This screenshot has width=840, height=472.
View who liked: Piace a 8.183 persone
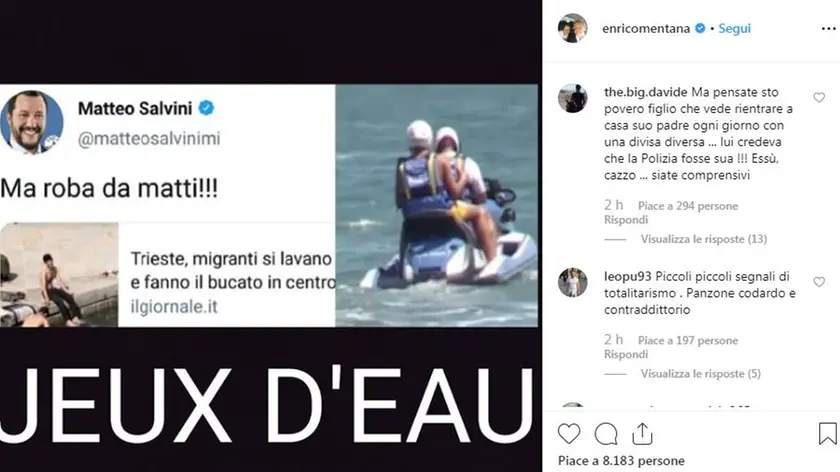pos(621,461)
